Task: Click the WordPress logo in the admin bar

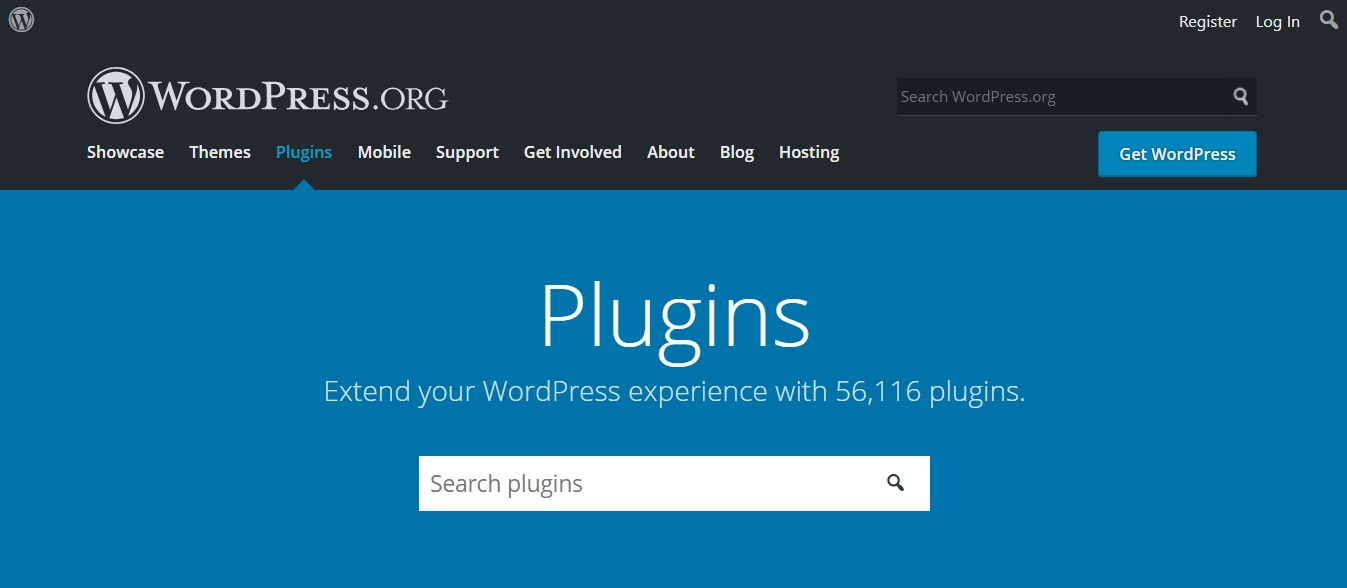Action: (21, 19)
